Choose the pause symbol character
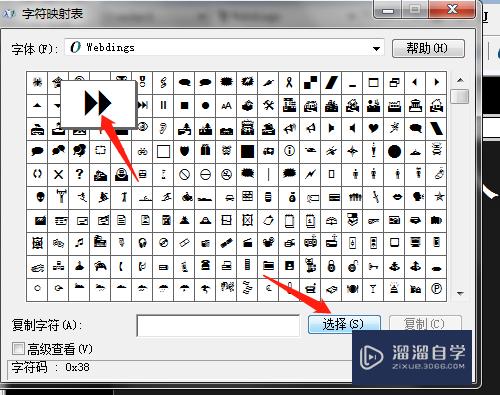The width and height of the screenshot is (500, 395). [163, 106]
